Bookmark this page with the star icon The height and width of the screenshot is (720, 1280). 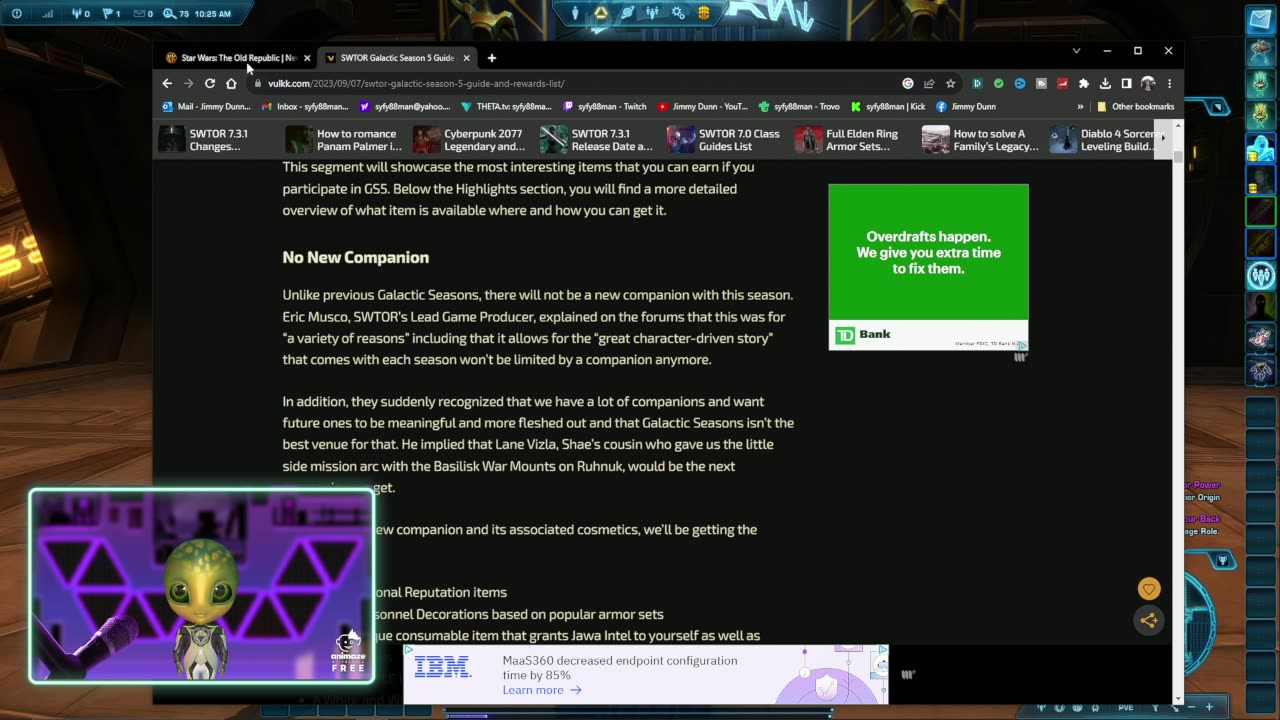coord(950,84)
